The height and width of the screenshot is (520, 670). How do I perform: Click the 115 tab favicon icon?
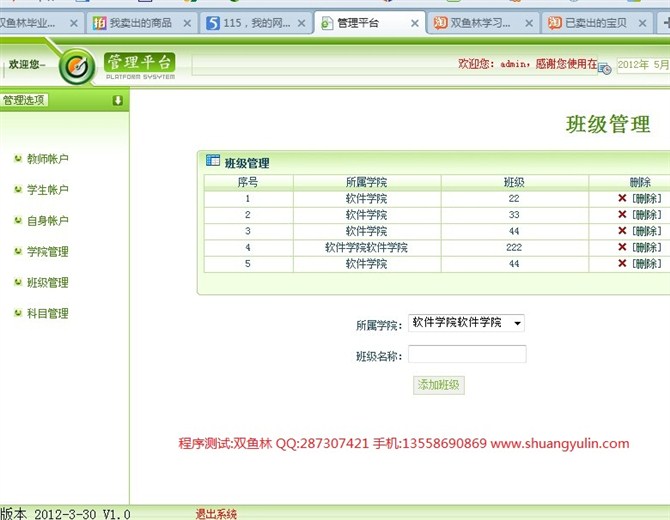213,23
